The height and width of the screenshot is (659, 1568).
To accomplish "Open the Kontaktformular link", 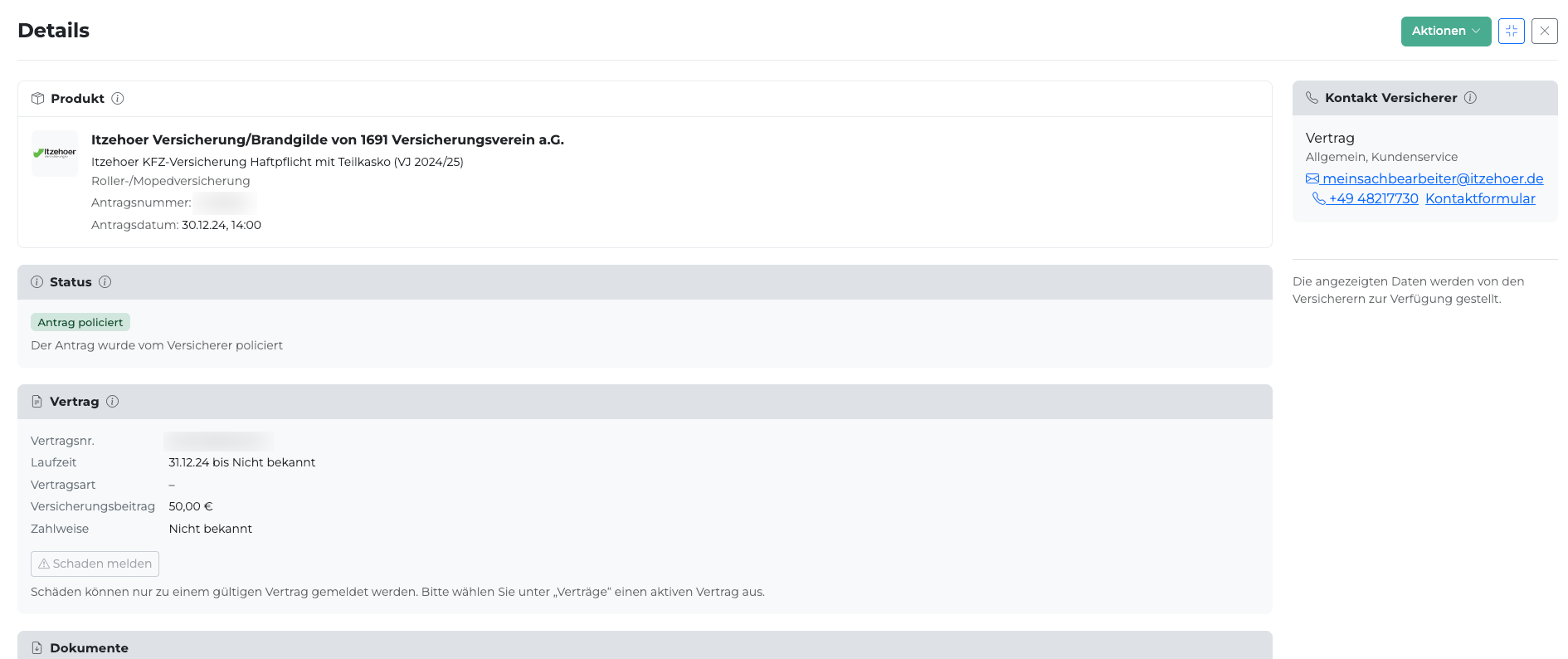I will (x=1480, y=198).
